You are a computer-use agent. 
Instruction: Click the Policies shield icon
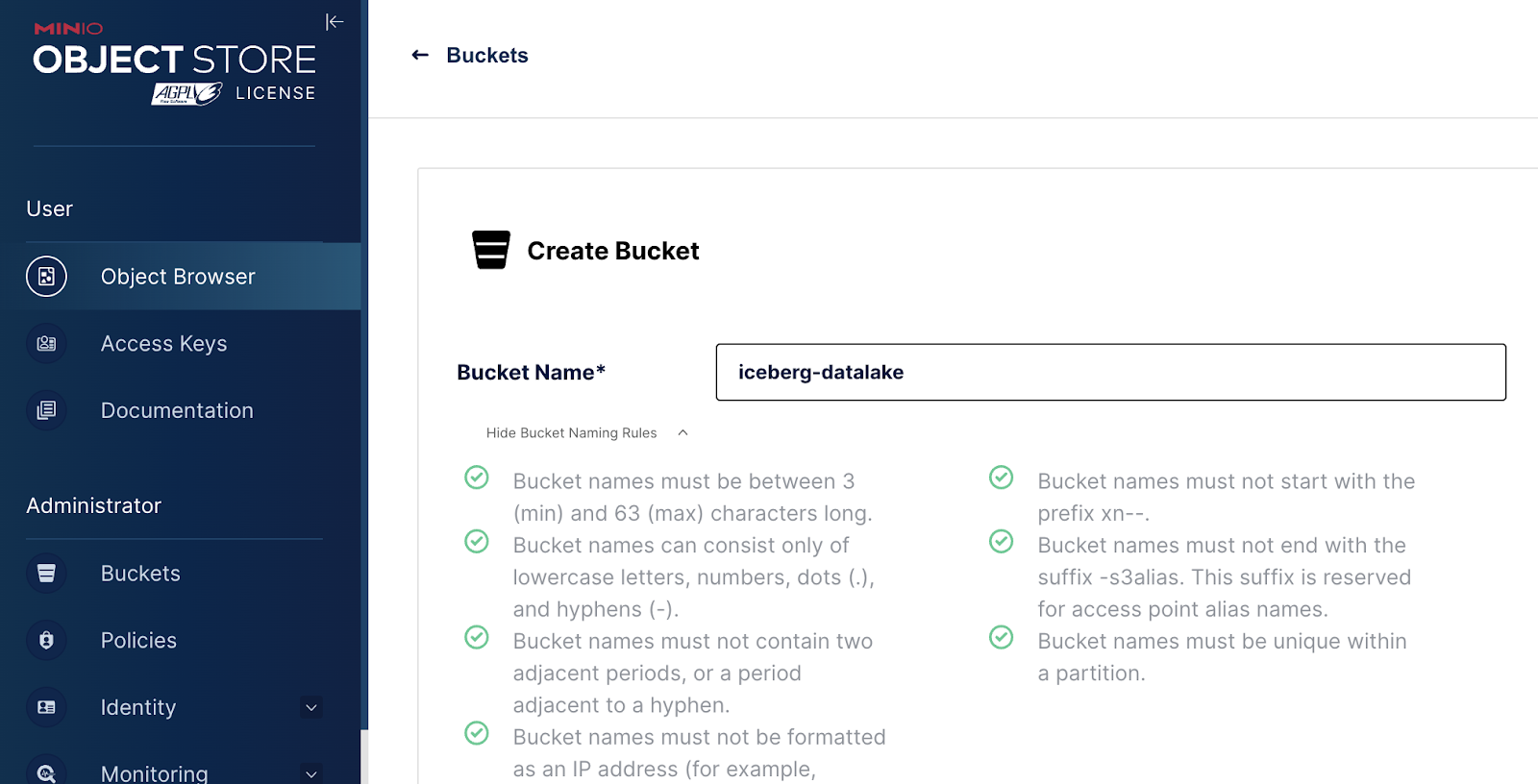point(46,641)
